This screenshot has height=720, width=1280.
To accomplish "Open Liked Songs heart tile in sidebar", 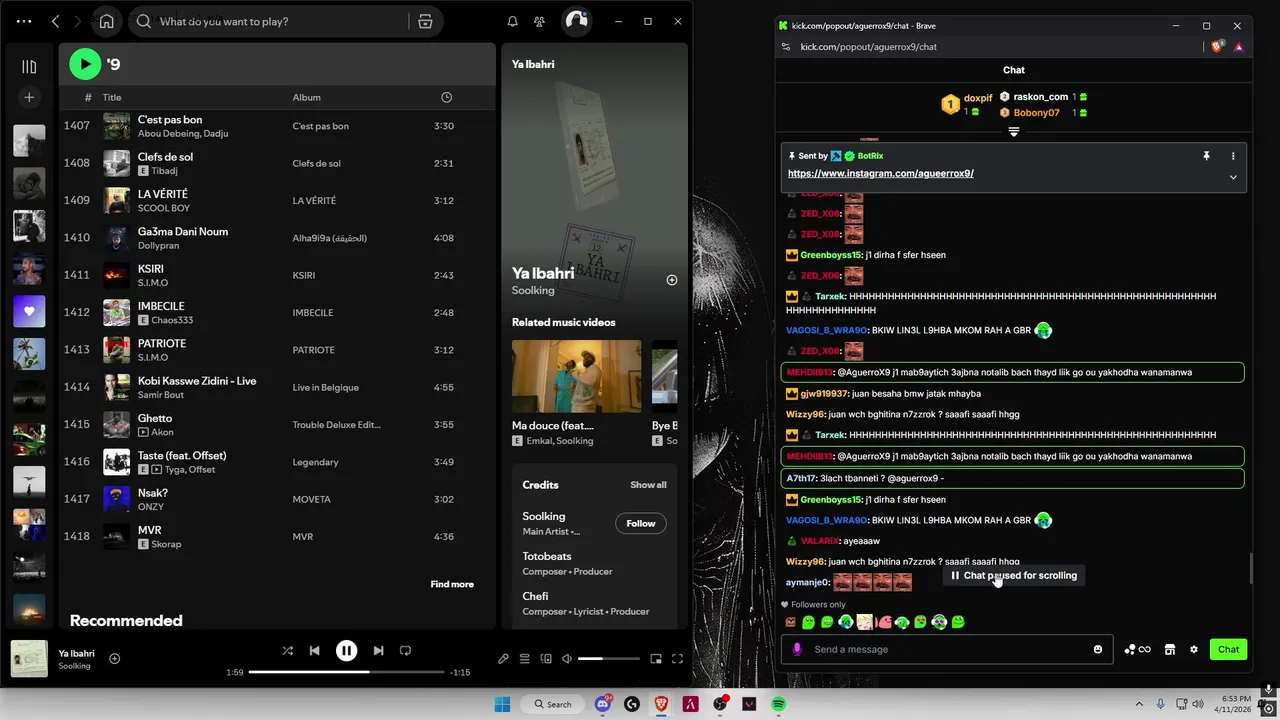I will tap(29, 311).
